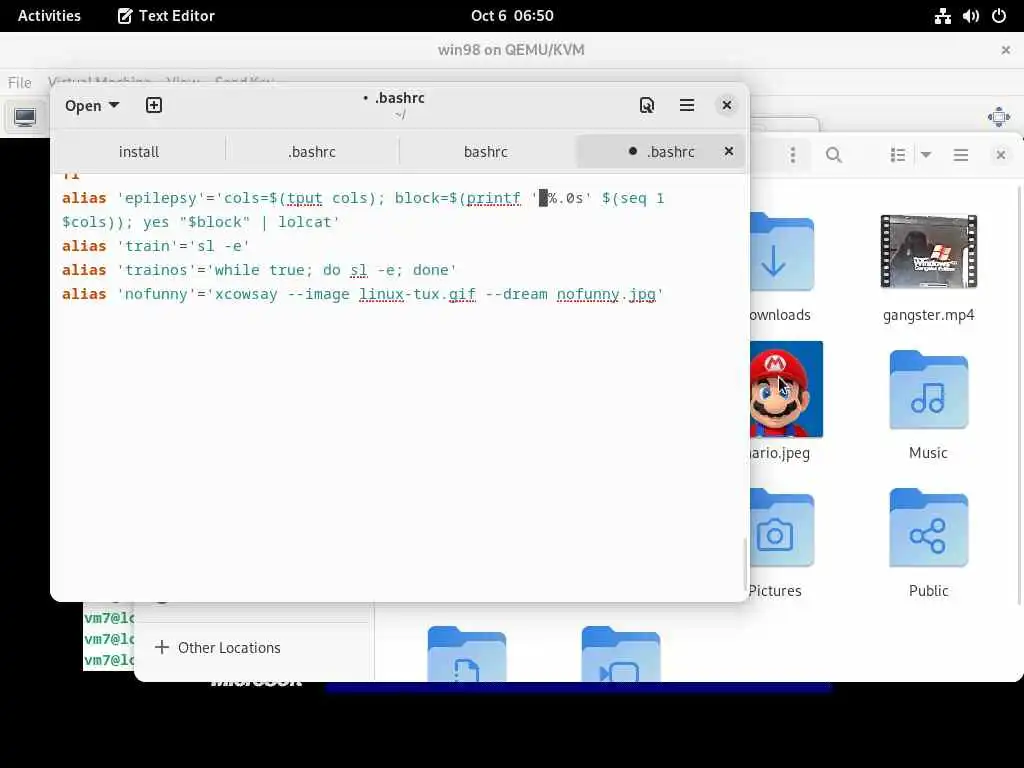This screenshot has width=1024, height=768.
Task: Open the find-in-document search icon in Text Editor
Action: pos(647,105)
